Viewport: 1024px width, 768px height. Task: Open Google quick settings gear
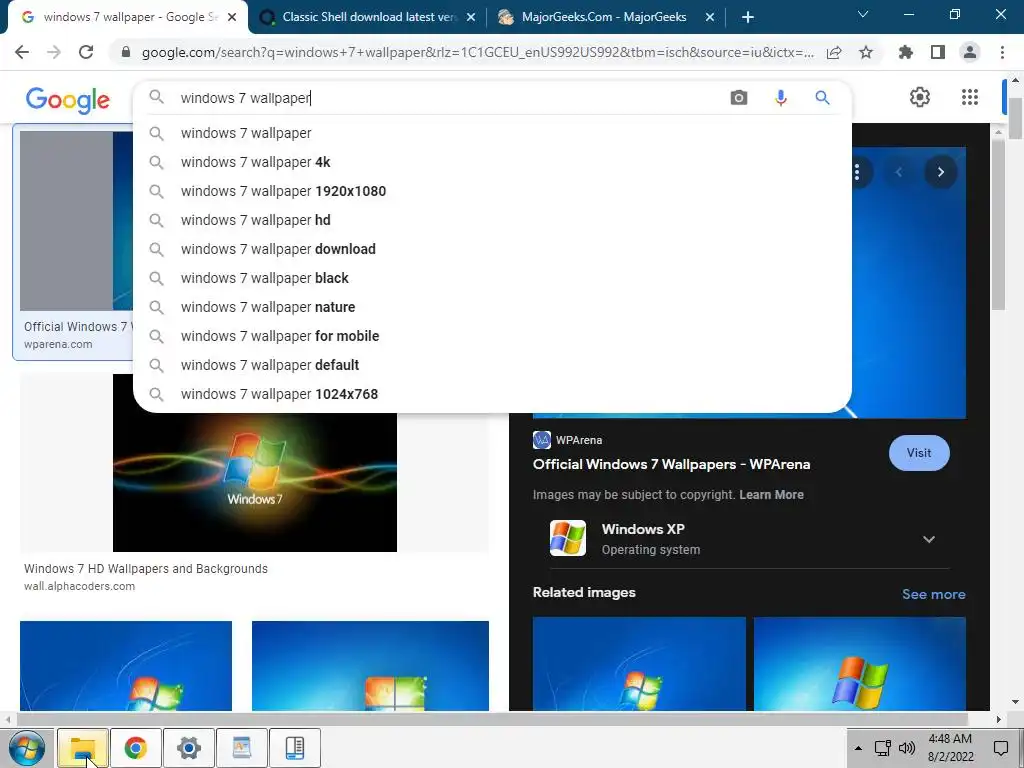pyautogui.click(x=920, y=97)
